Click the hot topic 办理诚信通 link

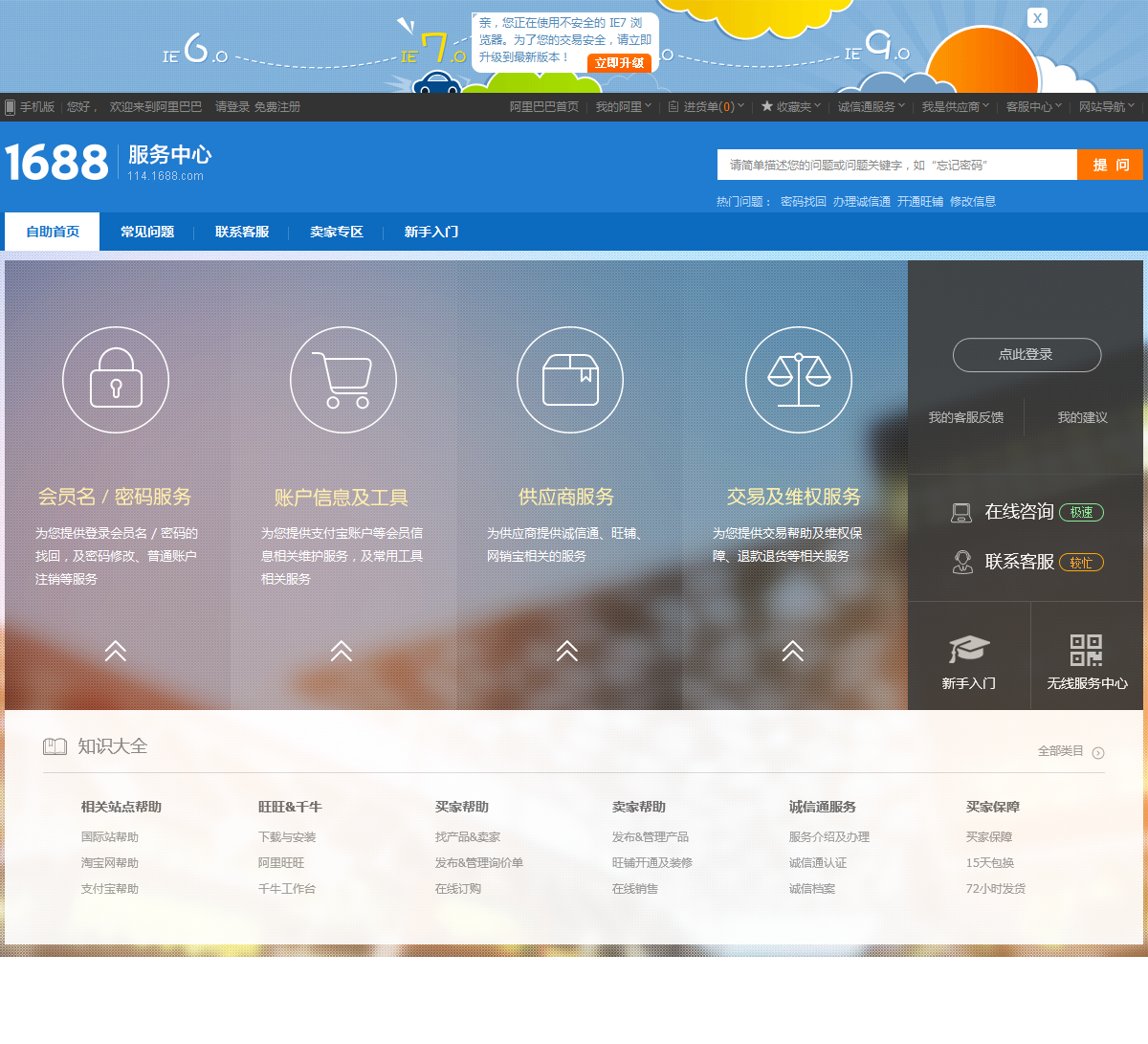tap(862, 202)
